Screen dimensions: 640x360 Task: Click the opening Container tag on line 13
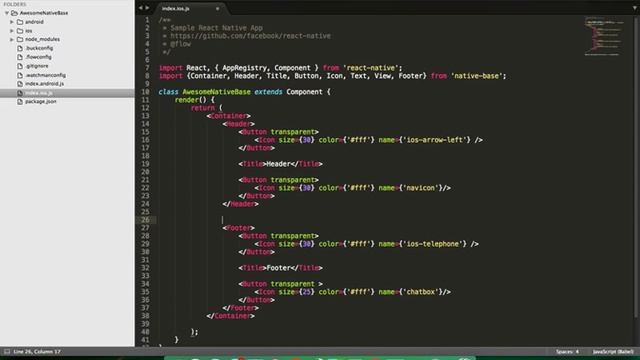click(x=229, y=116)
